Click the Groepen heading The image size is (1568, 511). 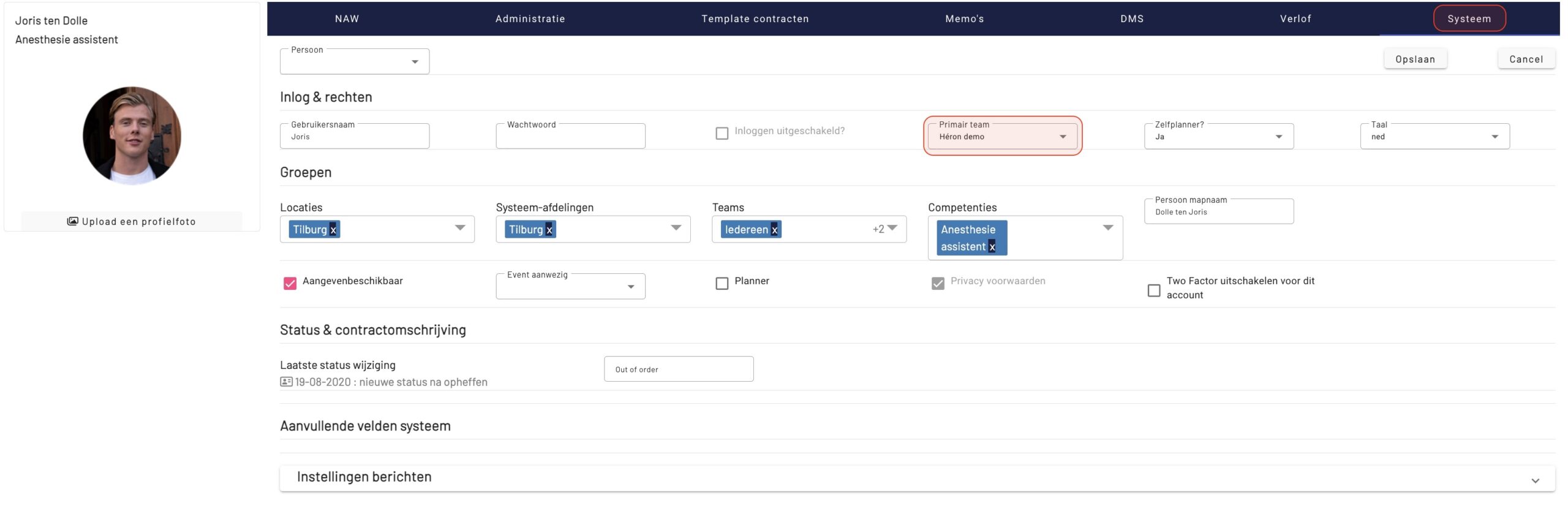[306, 172]
